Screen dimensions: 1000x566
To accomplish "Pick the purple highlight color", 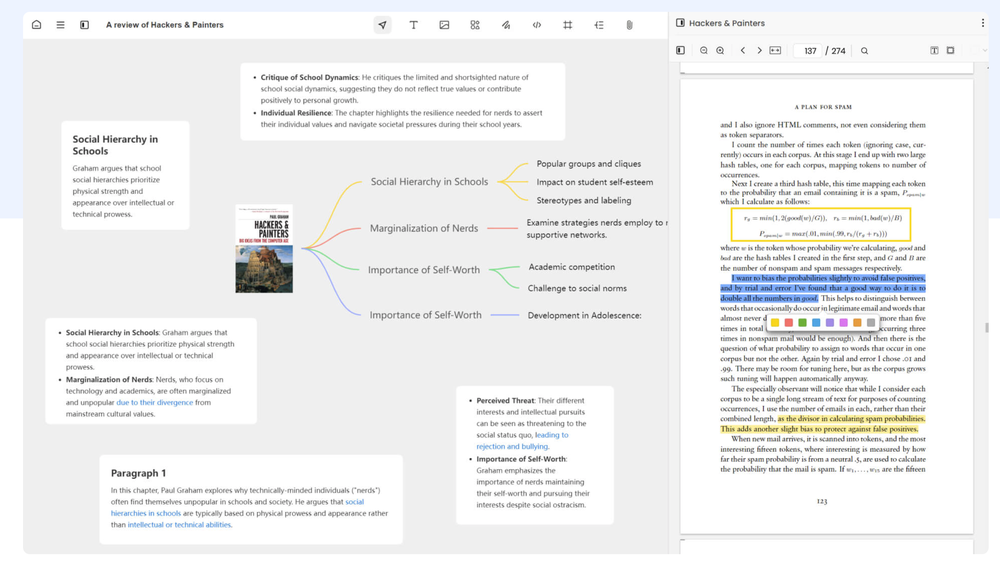I will point(830,323).
